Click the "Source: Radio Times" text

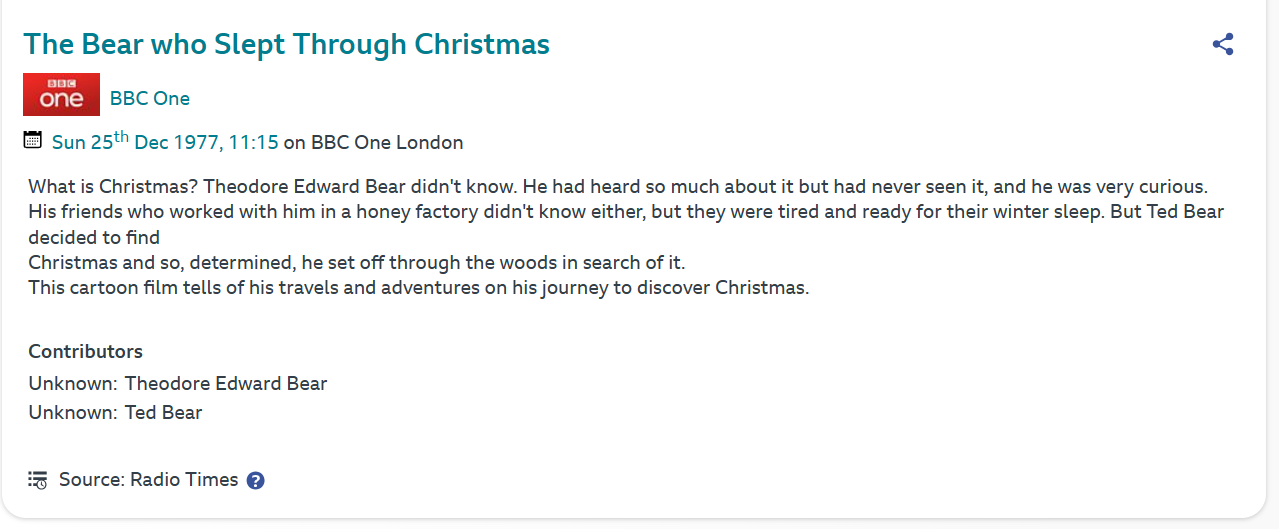tap(148, 480)
